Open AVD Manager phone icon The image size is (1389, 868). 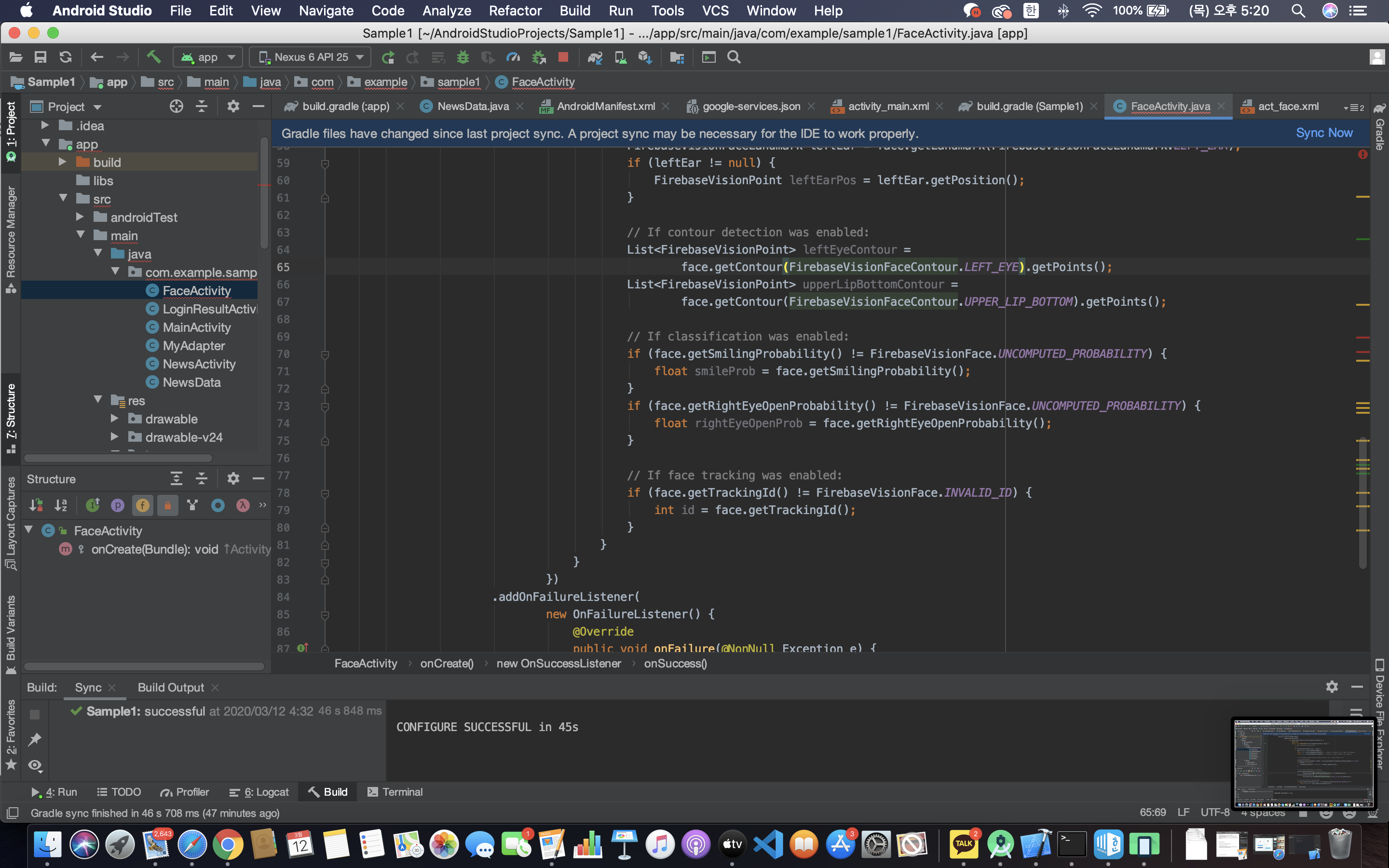pyautogui.click(x=620, y=57)
